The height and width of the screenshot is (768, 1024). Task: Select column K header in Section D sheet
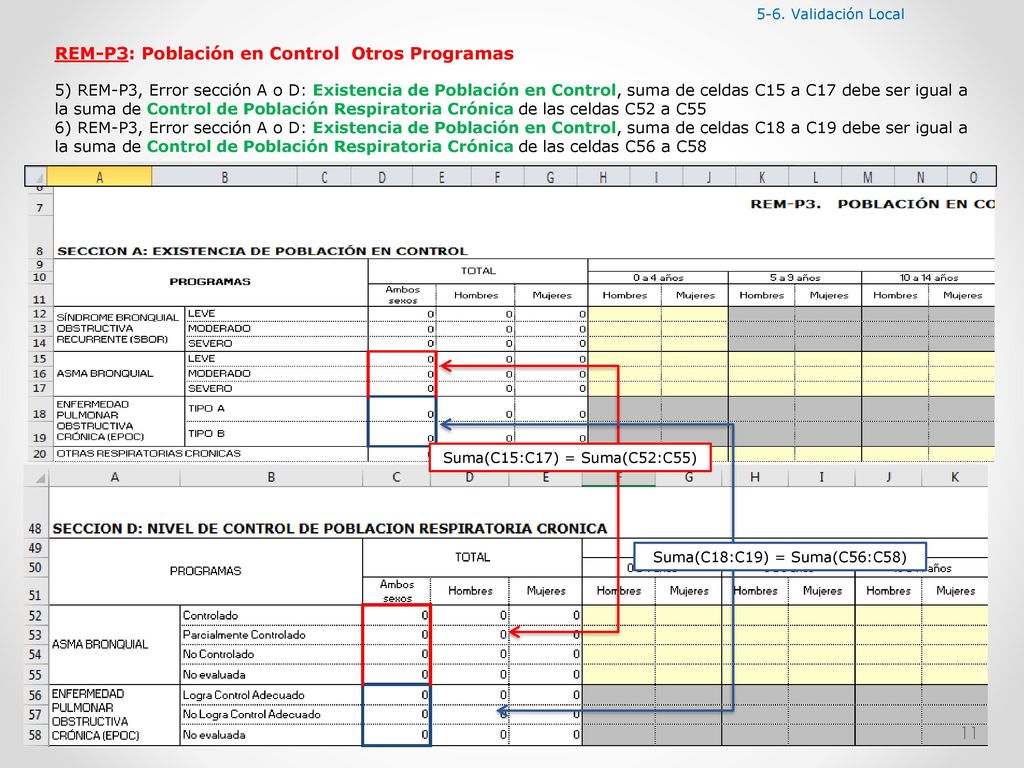(x=954, y=477)
